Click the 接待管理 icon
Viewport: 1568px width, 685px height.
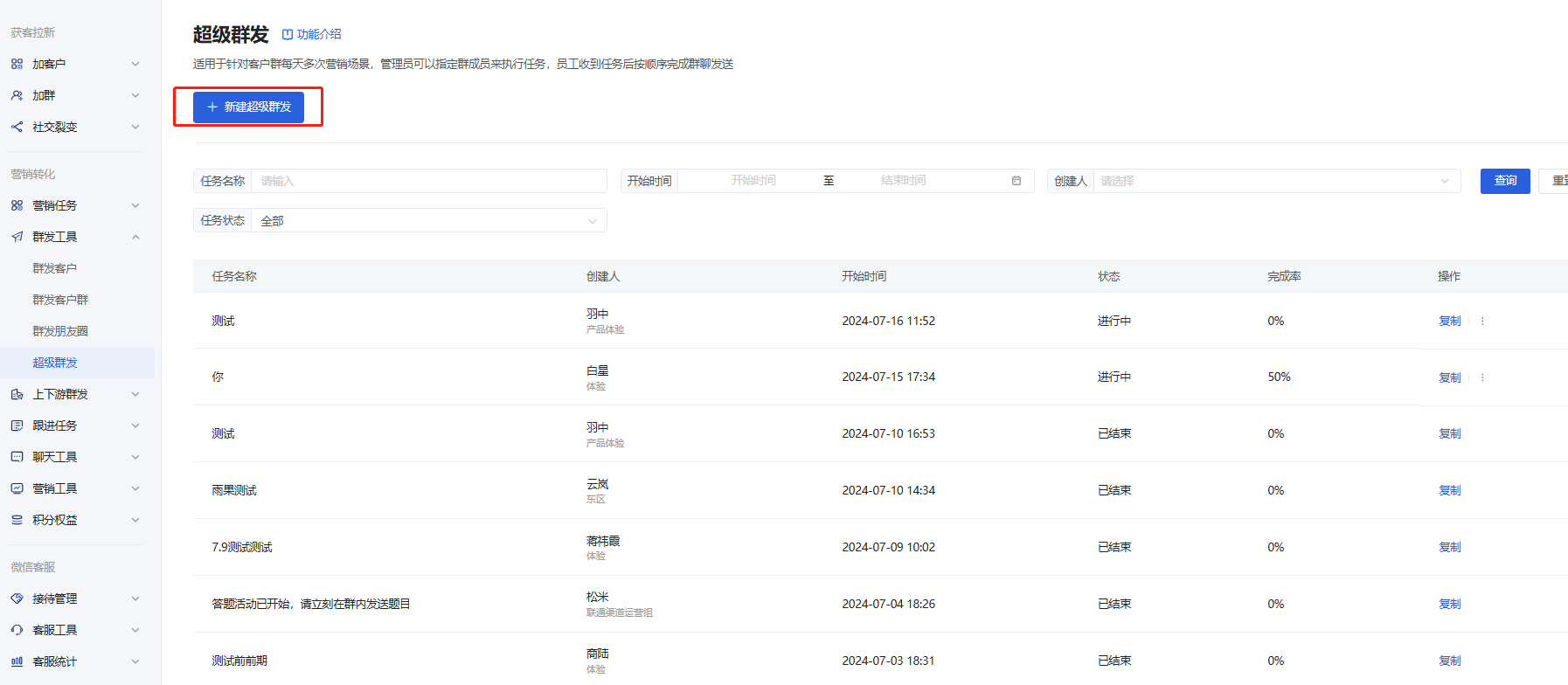[17, 599]
